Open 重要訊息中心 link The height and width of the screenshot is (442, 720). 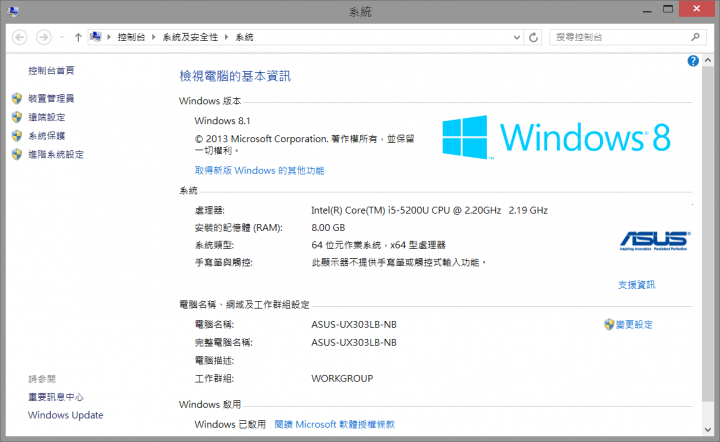click(x=56, y=397)
